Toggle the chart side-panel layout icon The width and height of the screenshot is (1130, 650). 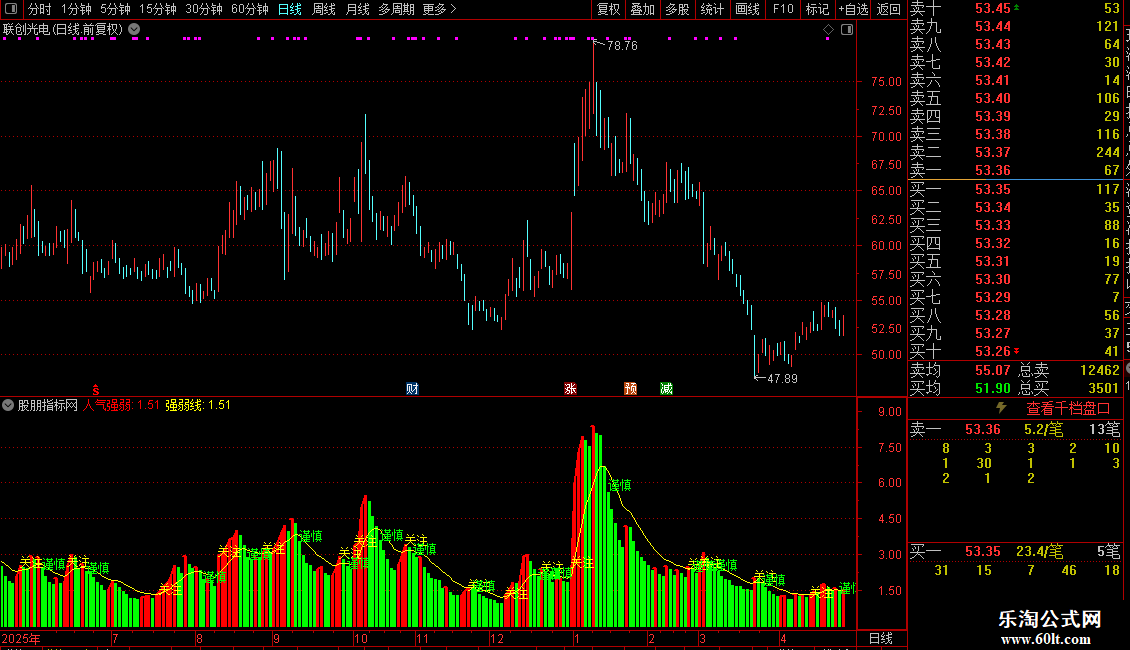click(x=847, y=30)
